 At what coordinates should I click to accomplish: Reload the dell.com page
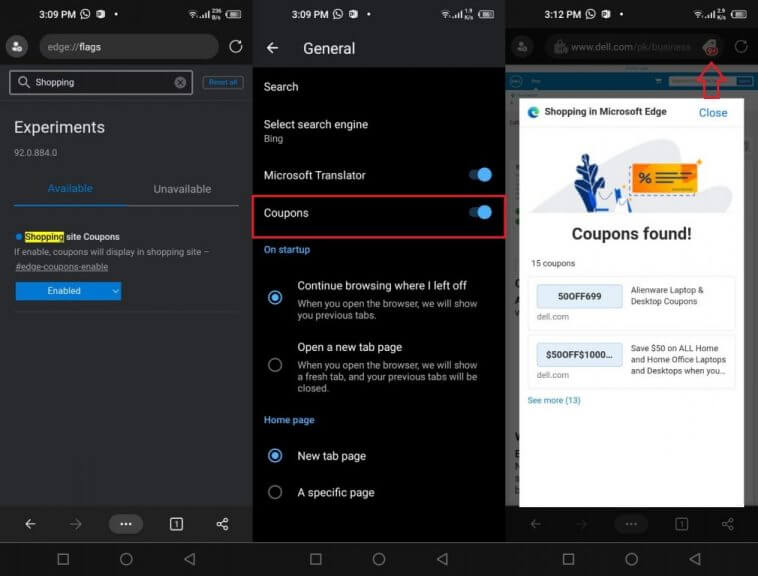[x=741, y=47]
